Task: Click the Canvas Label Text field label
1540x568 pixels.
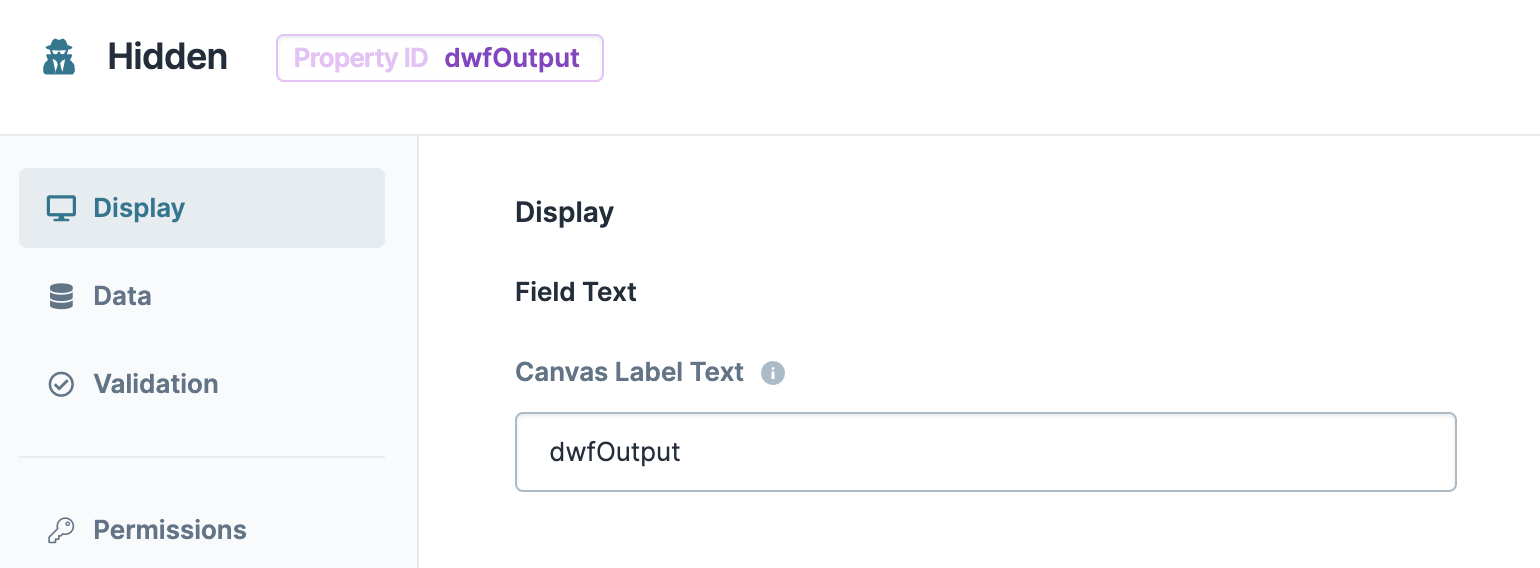Action: click(630, 372)
